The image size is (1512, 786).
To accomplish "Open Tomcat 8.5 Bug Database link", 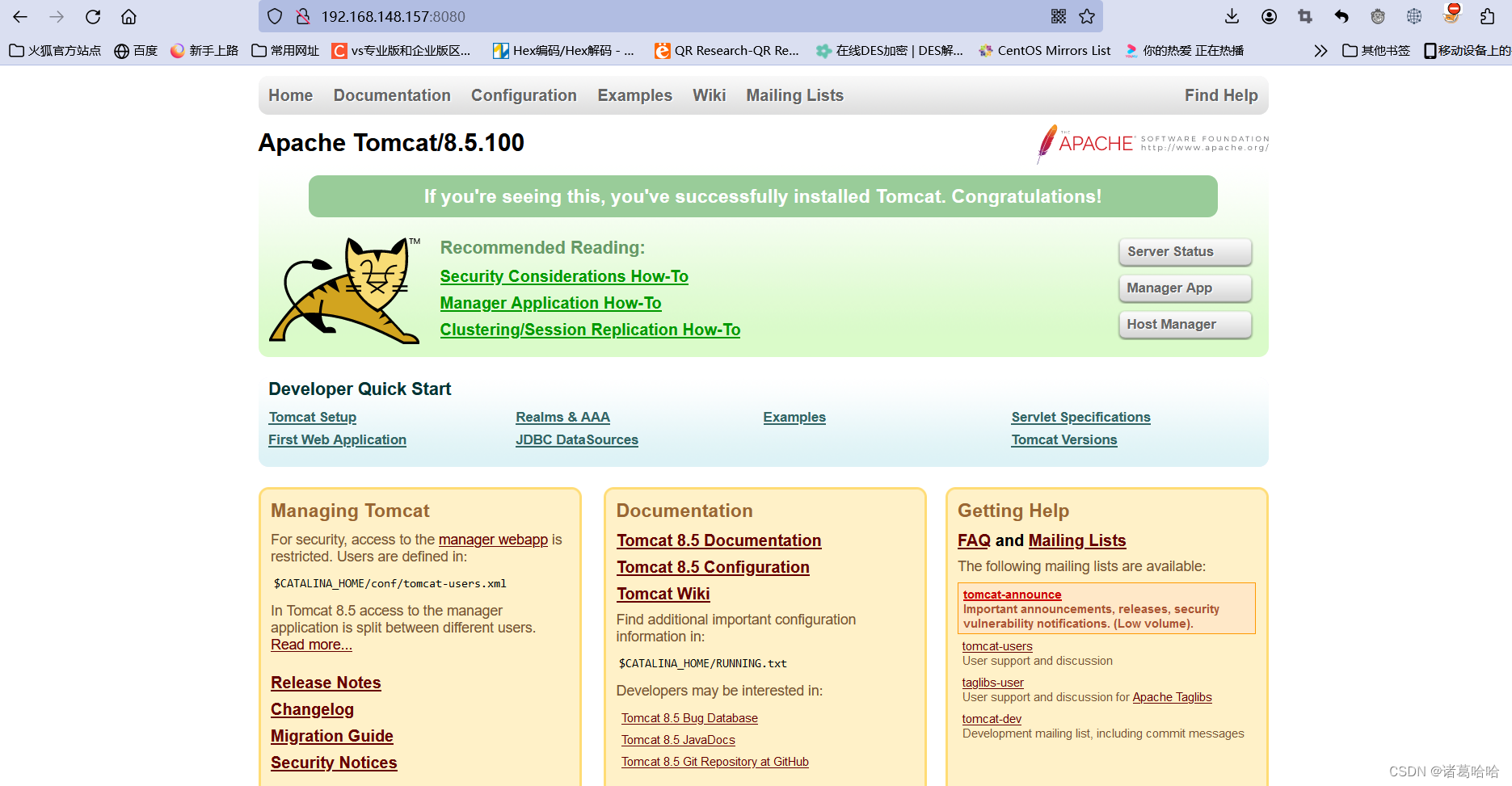I will pos(689,718).
